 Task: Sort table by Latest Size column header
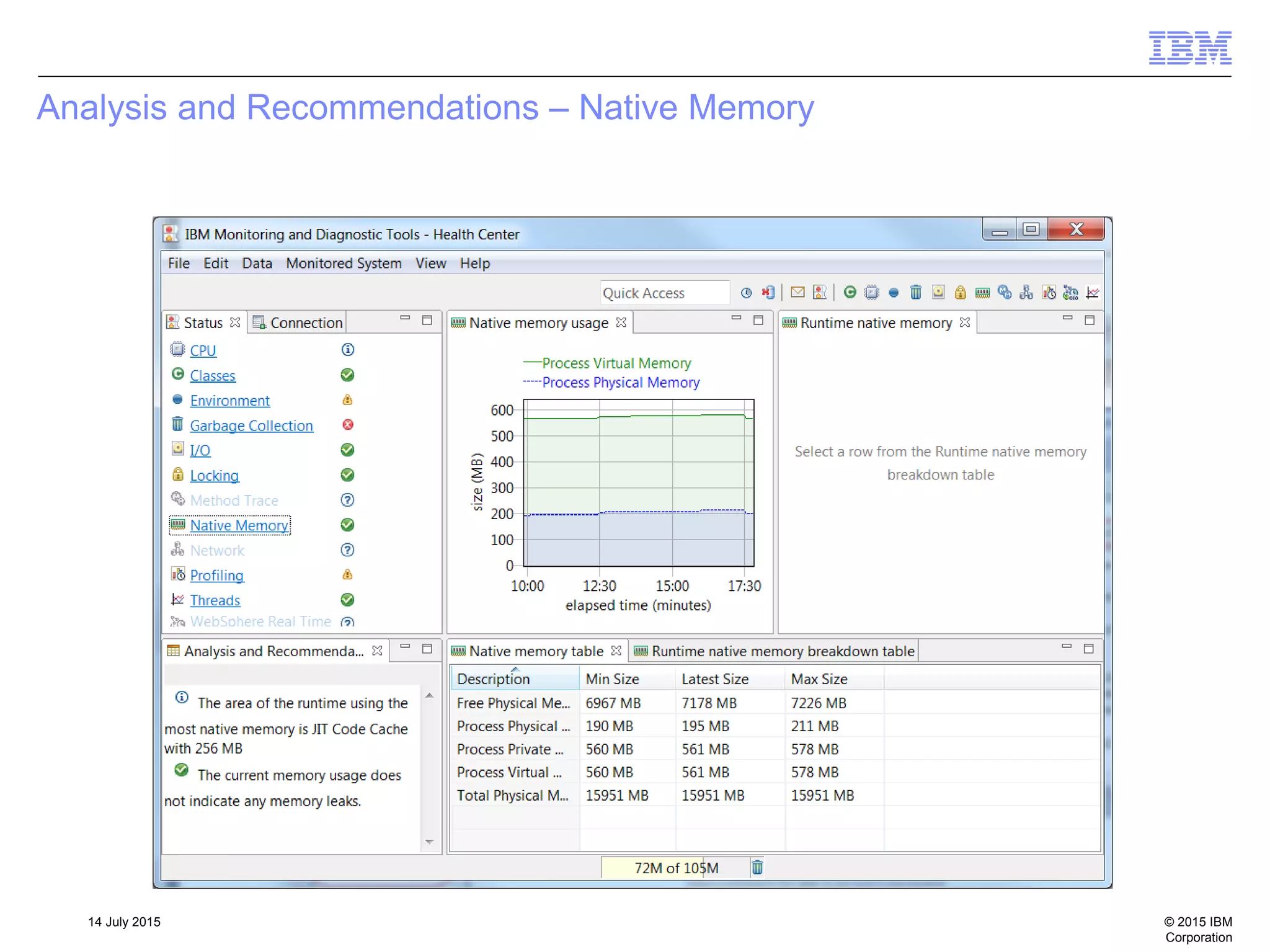(730, 678)
